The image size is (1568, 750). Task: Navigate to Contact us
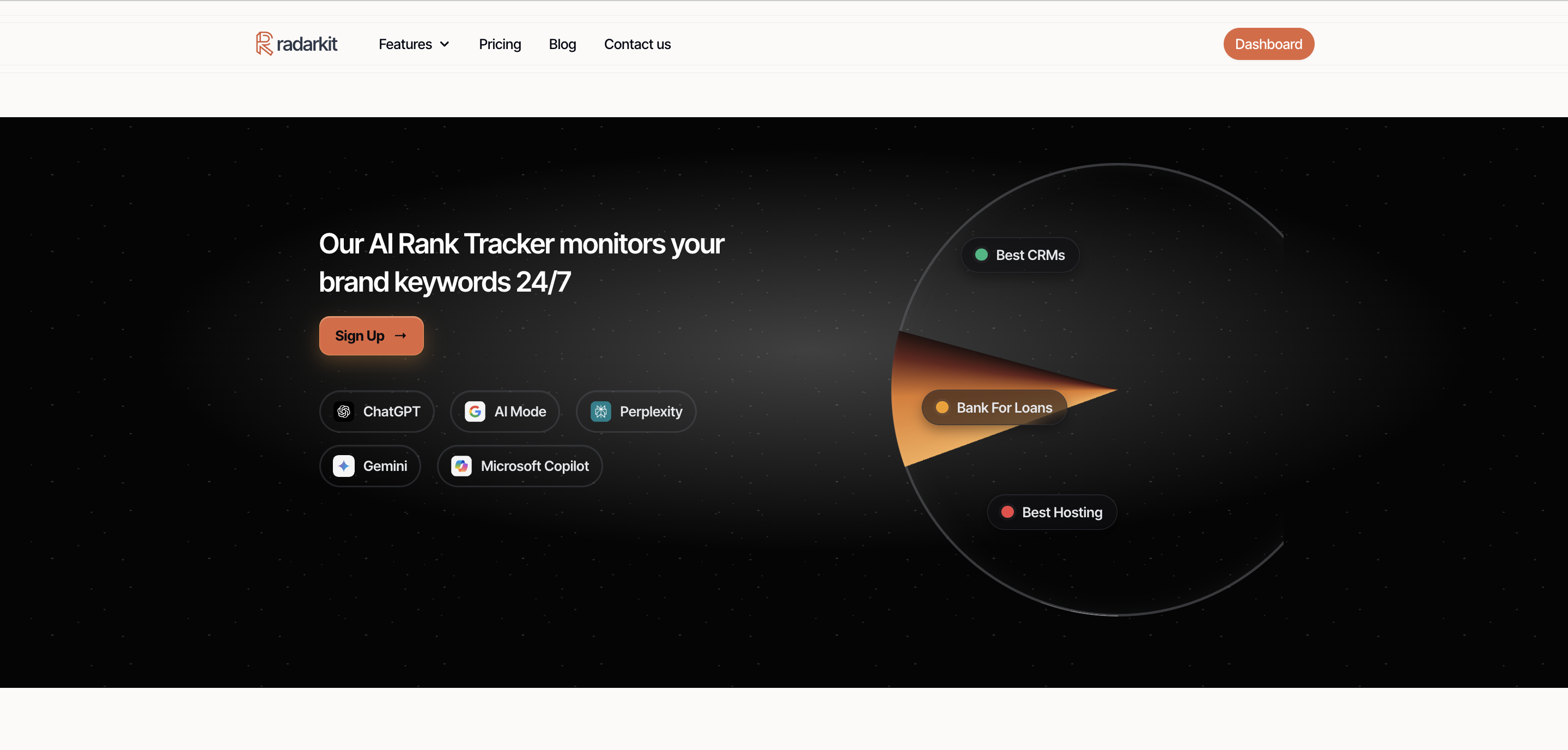click(x=637, y=44)
